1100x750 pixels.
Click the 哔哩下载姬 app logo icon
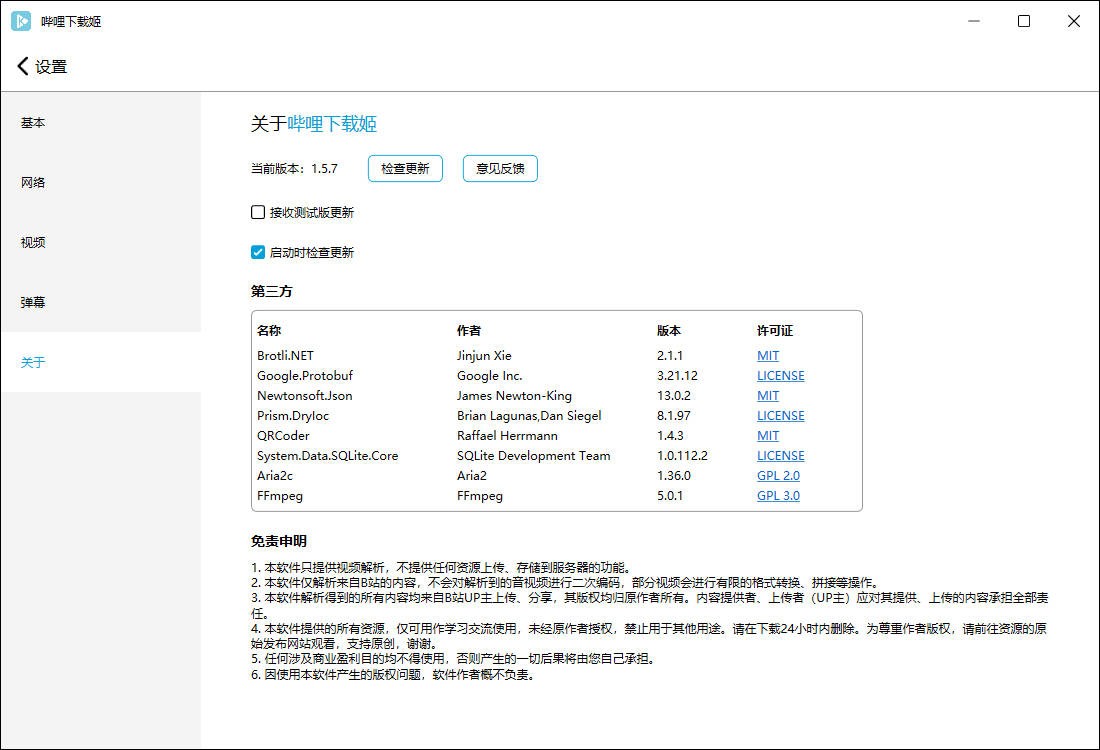(21, 21)
